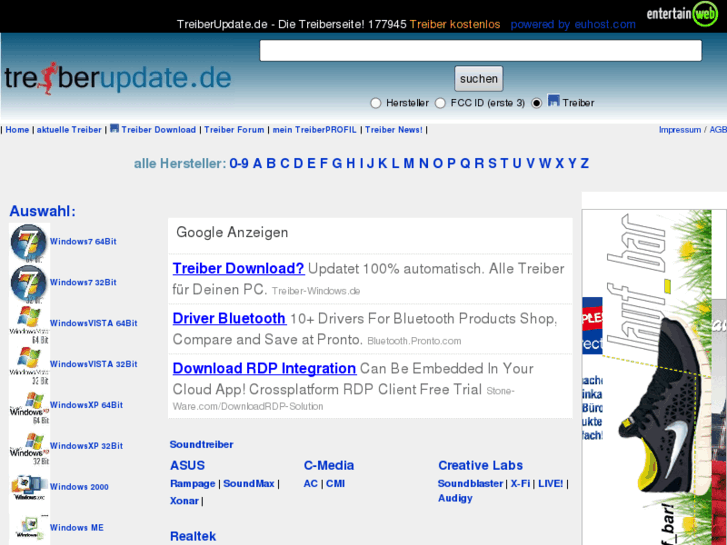Viewport: 727px width, 545px height.
Task: Open aktuelle Treiber in the navigation bar
Action: coord(69,130)
